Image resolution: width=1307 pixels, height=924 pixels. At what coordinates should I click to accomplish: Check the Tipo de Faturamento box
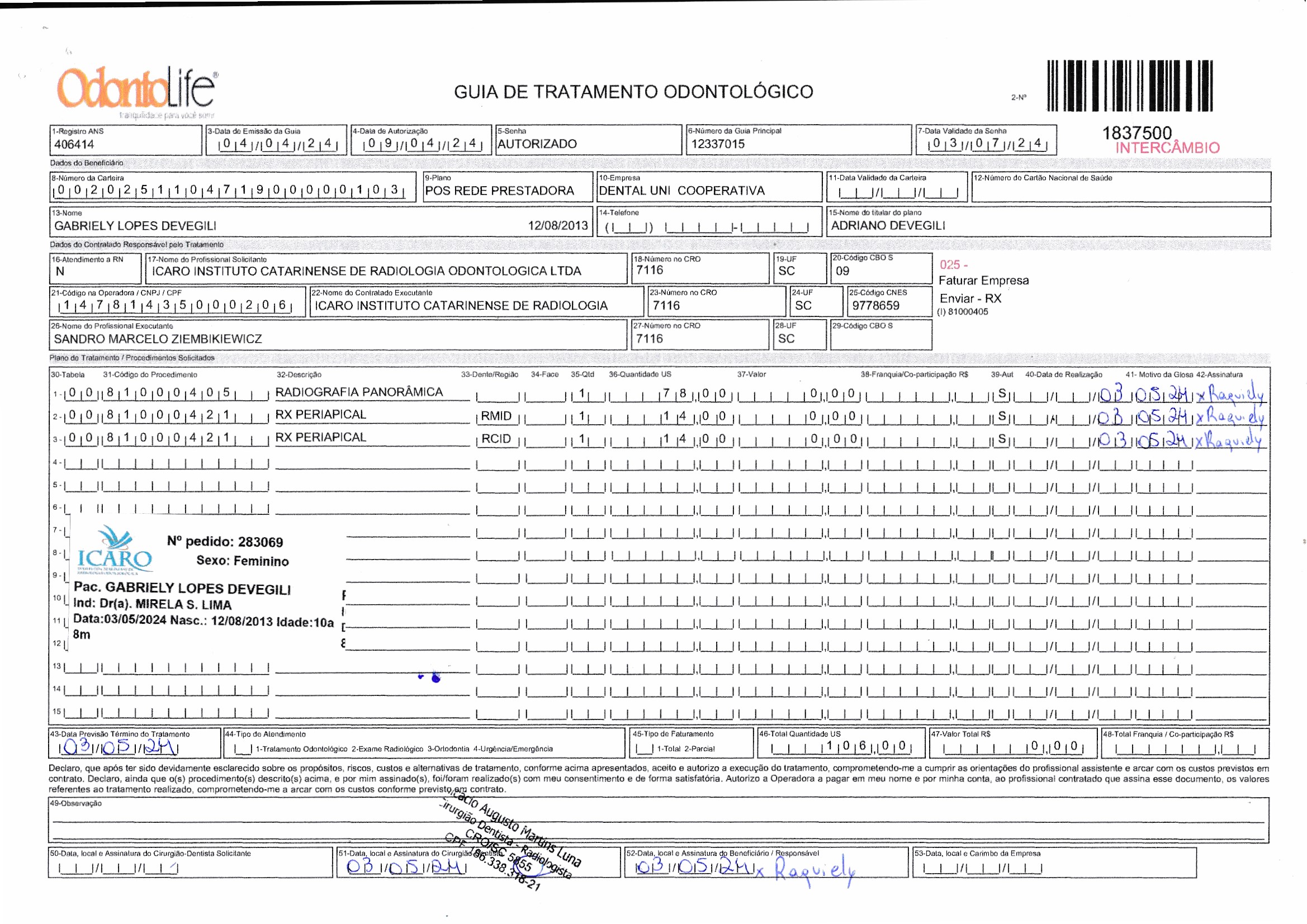(645, 748)
